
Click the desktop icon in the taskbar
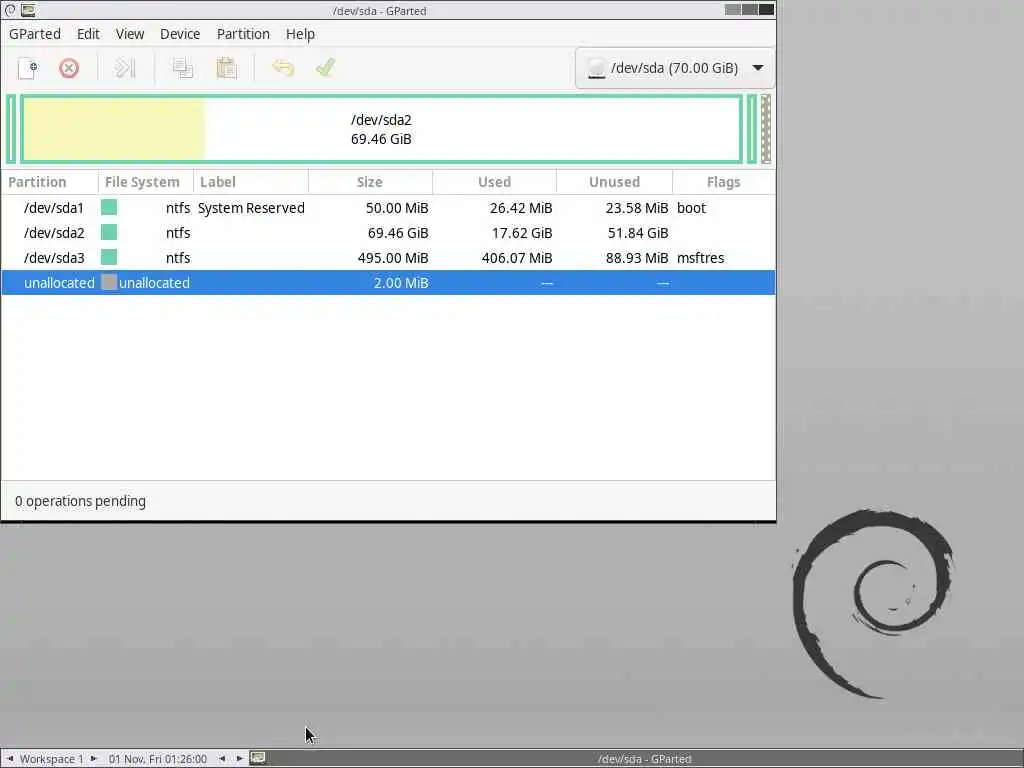click(x=258, y=758)
